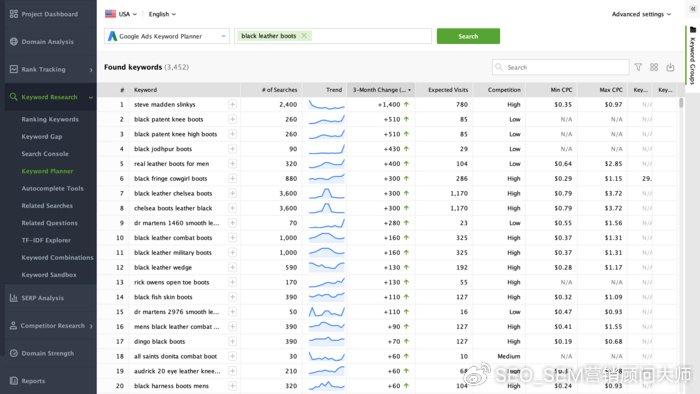Sort by Competition column header
The width and height of the screenshot is (700, 394).
[500, 90]
